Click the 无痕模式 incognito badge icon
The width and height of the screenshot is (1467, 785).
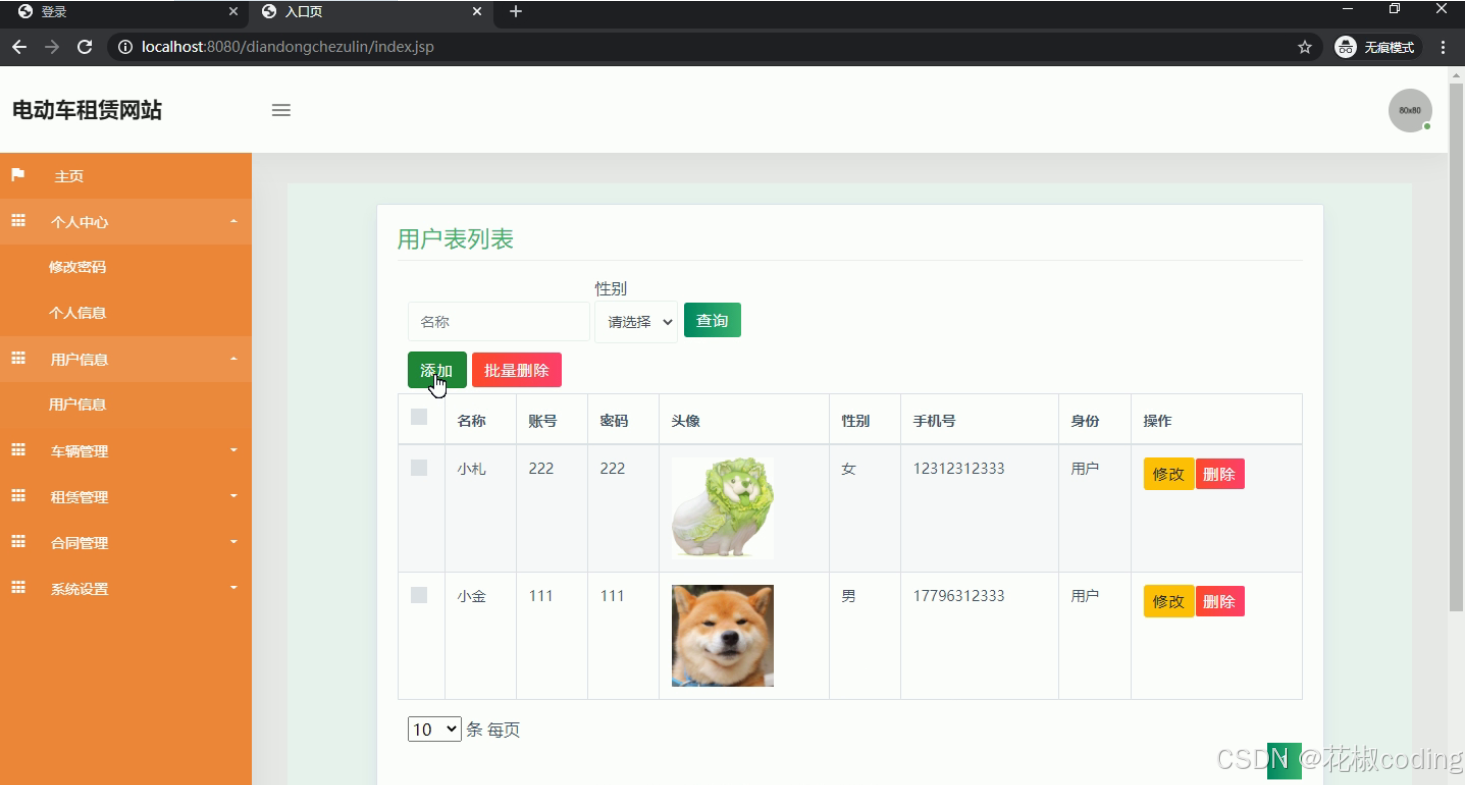pyautogui.click(x=1344, y=46)
